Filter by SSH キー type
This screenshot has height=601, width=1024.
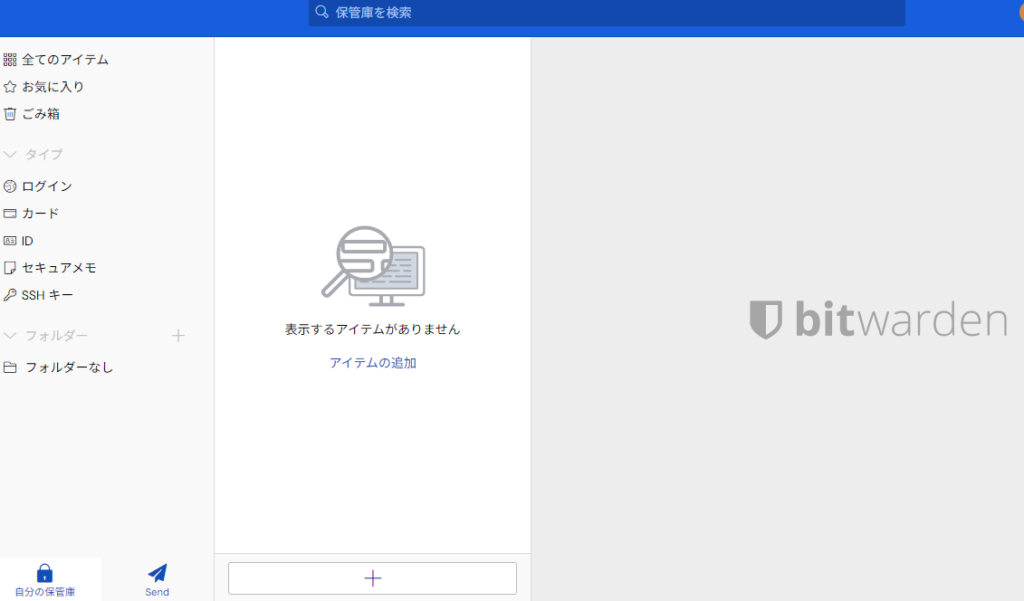click(x=47, y=295)
